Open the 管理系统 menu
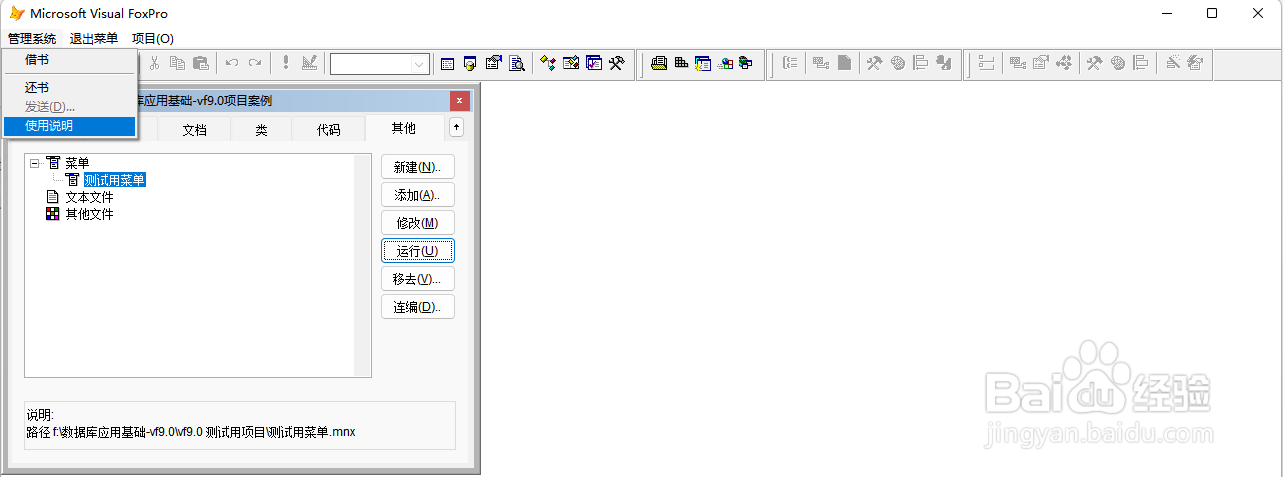 point(32,39)
